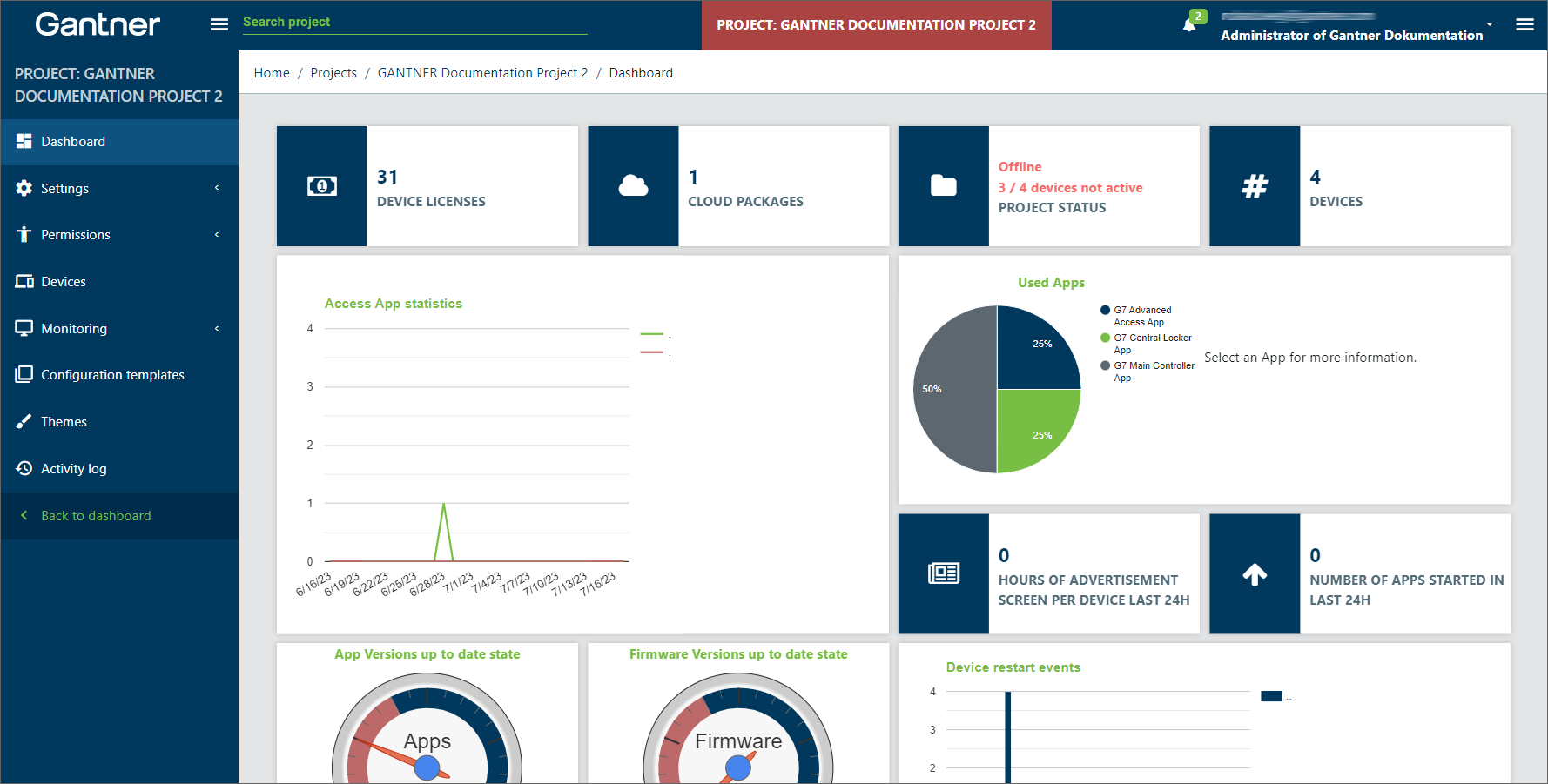This screenshot has height=784, width=1548.
Task: Click the red project title banner
Action: pos(877,25)
